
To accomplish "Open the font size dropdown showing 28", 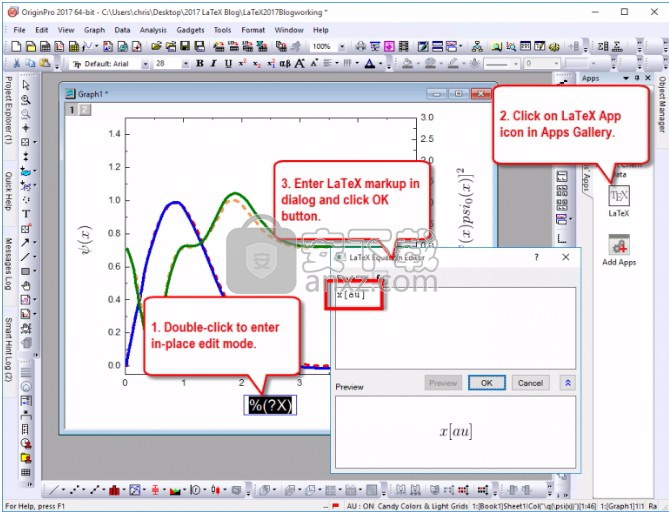I will 185,64.
